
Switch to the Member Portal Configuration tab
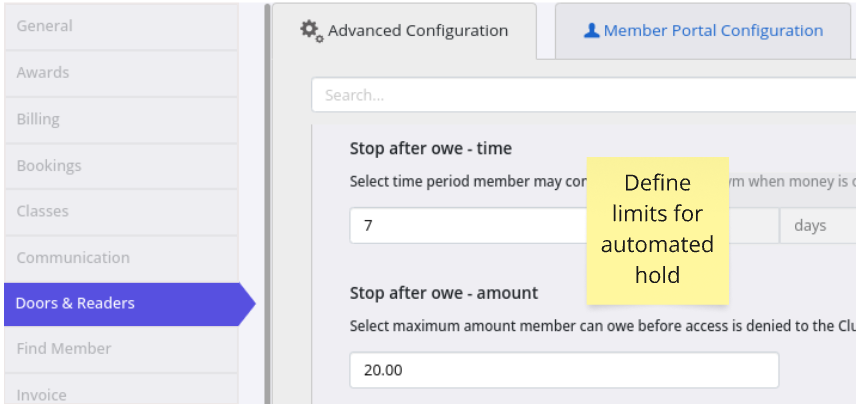[703, 31]
